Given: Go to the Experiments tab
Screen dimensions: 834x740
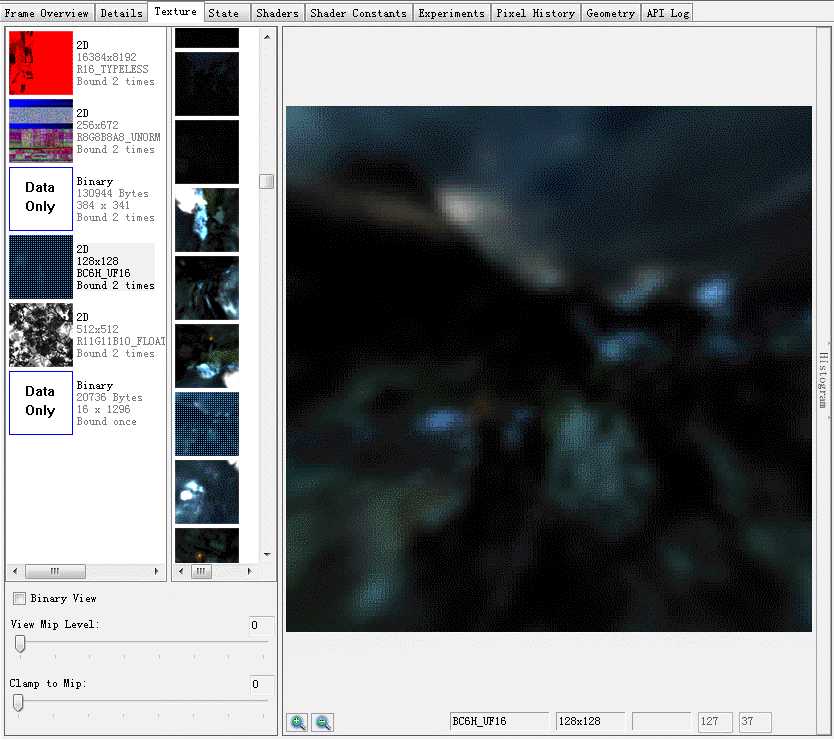Looking at the screenshot, I should coord(452,13).
